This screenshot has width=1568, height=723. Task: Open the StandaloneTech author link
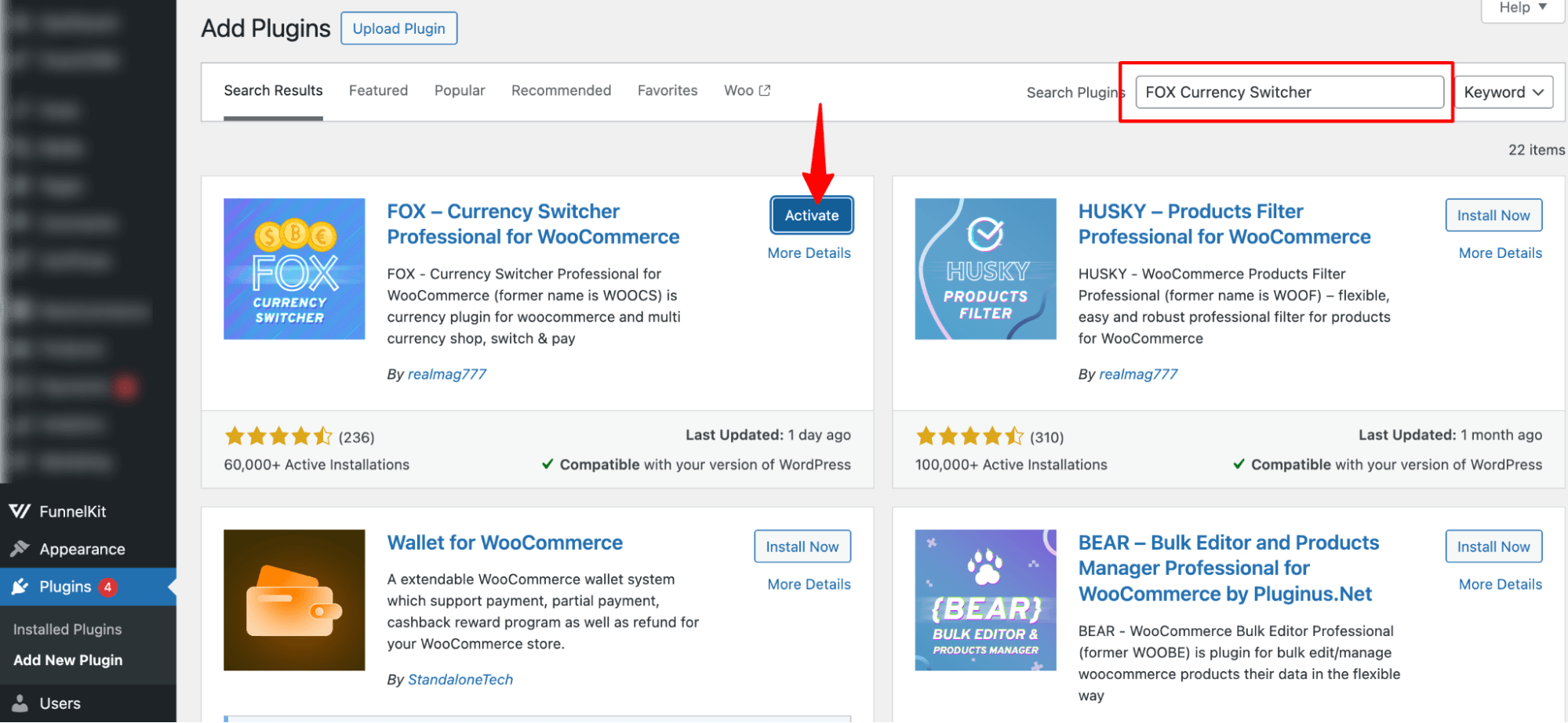[460, 680]
